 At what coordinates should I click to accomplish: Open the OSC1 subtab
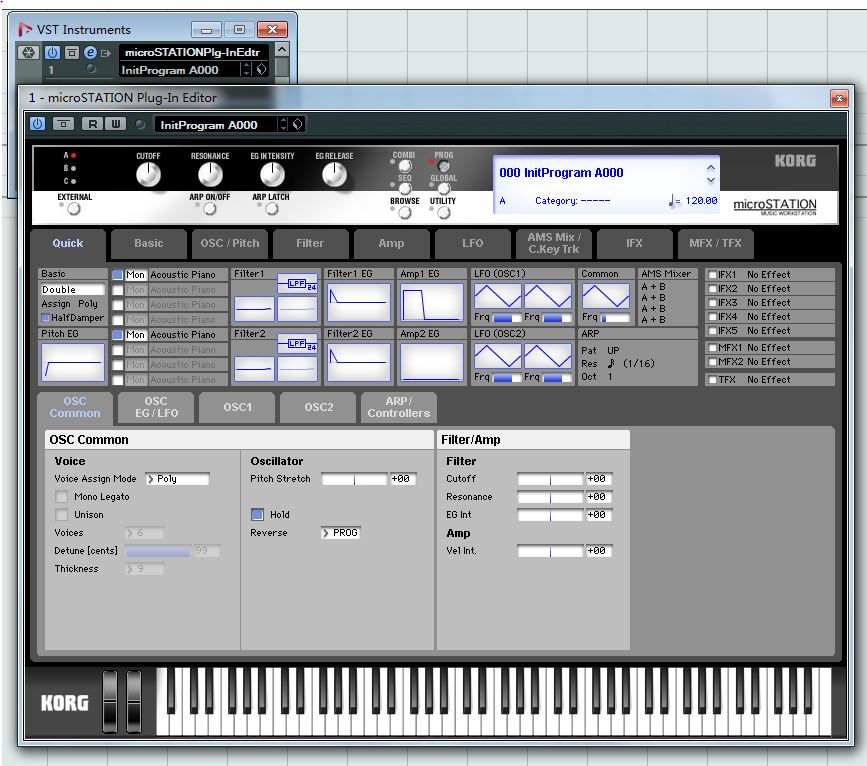[238, 408]
